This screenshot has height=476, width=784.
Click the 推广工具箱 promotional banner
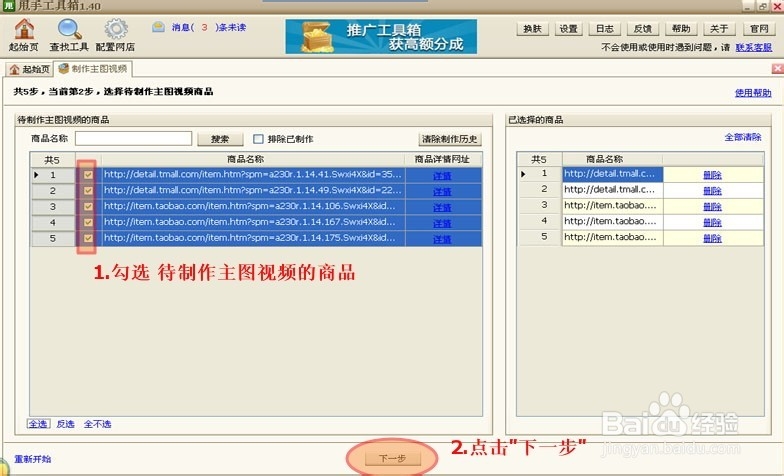pos(381,36)
